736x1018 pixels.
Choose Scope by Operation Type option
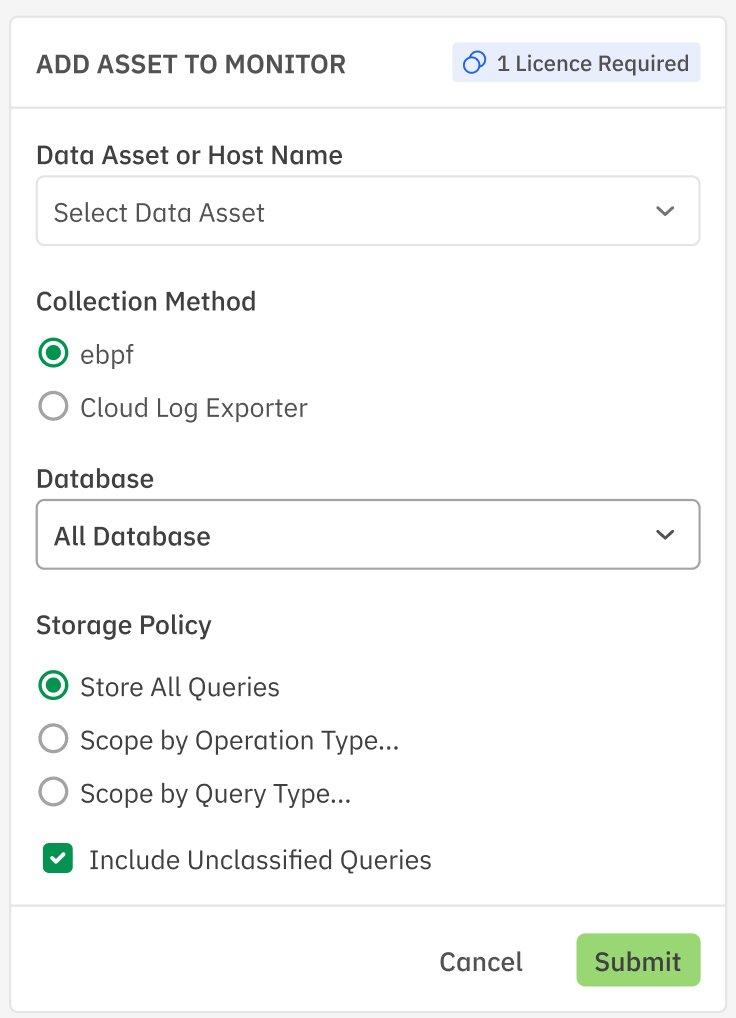53,740
